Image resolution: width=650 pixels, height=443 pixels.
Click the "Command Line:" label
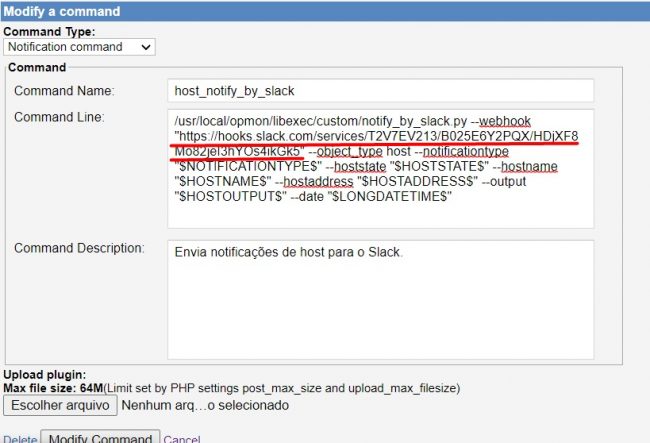point(59,118)
